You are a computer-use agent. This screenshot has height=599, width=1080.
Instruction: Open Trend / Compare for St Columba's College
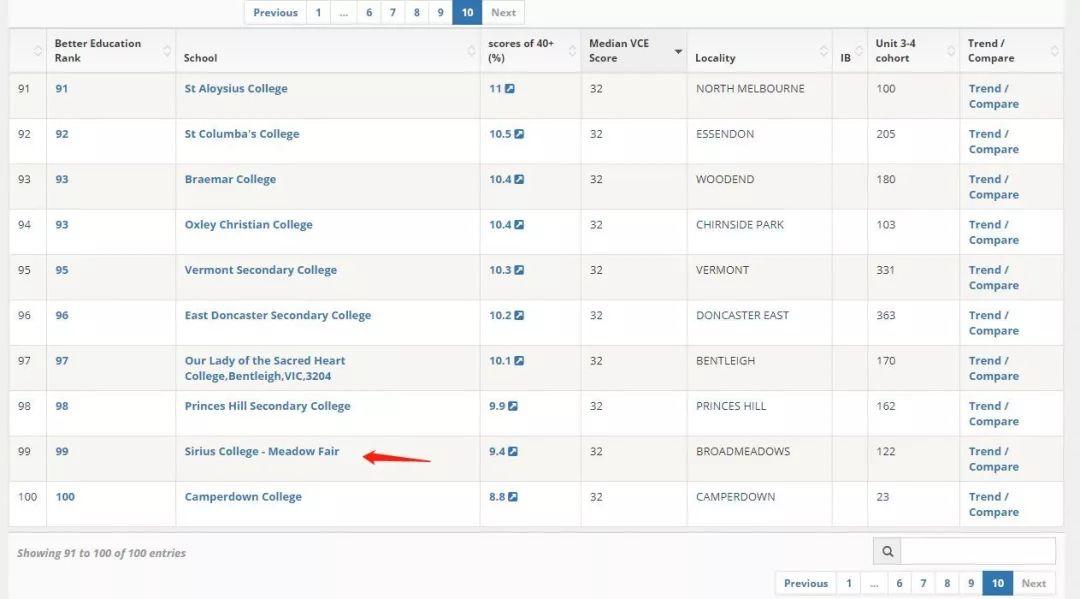point(993,142)
